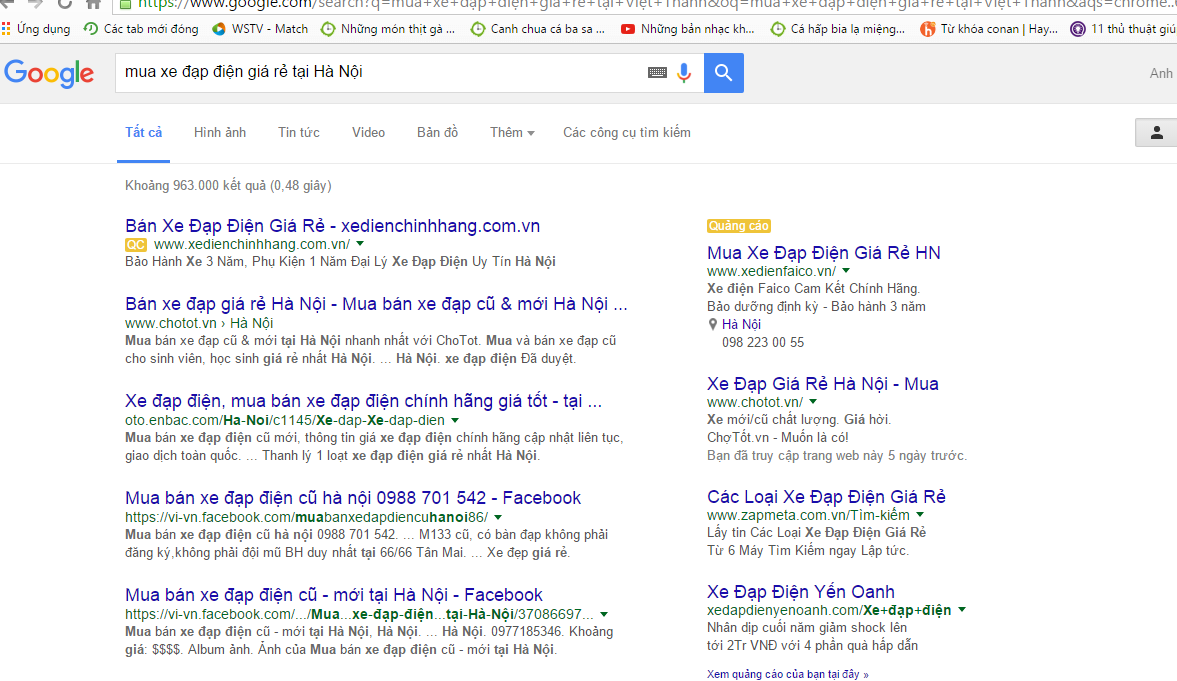Viewport: 1177px width, 681px height.
Task: Open the profile avatar icon on the right
Action: pyautogui.click(x=1156, y=131)
